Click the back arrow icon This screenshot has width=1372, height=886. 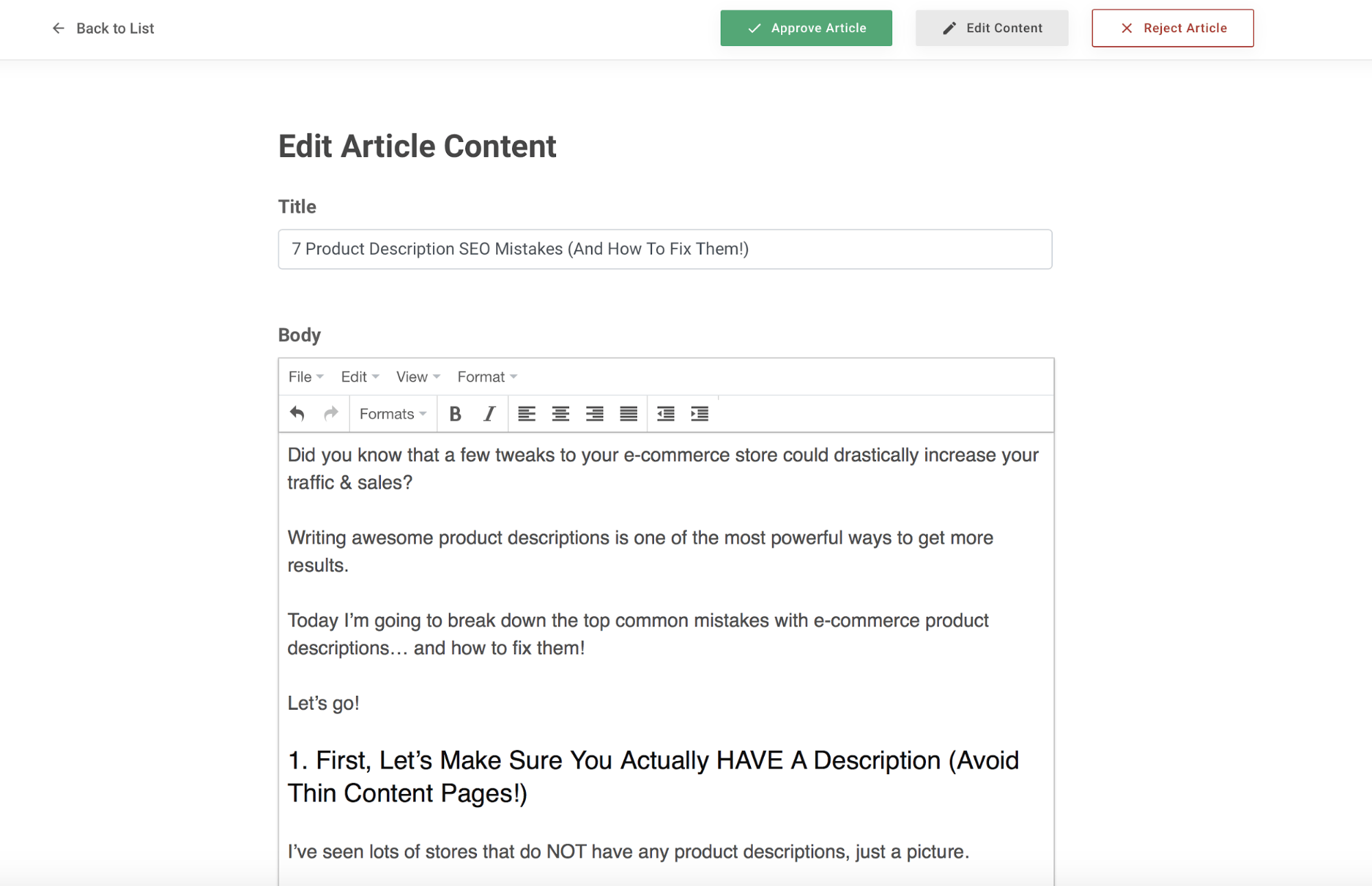(58, 28)
